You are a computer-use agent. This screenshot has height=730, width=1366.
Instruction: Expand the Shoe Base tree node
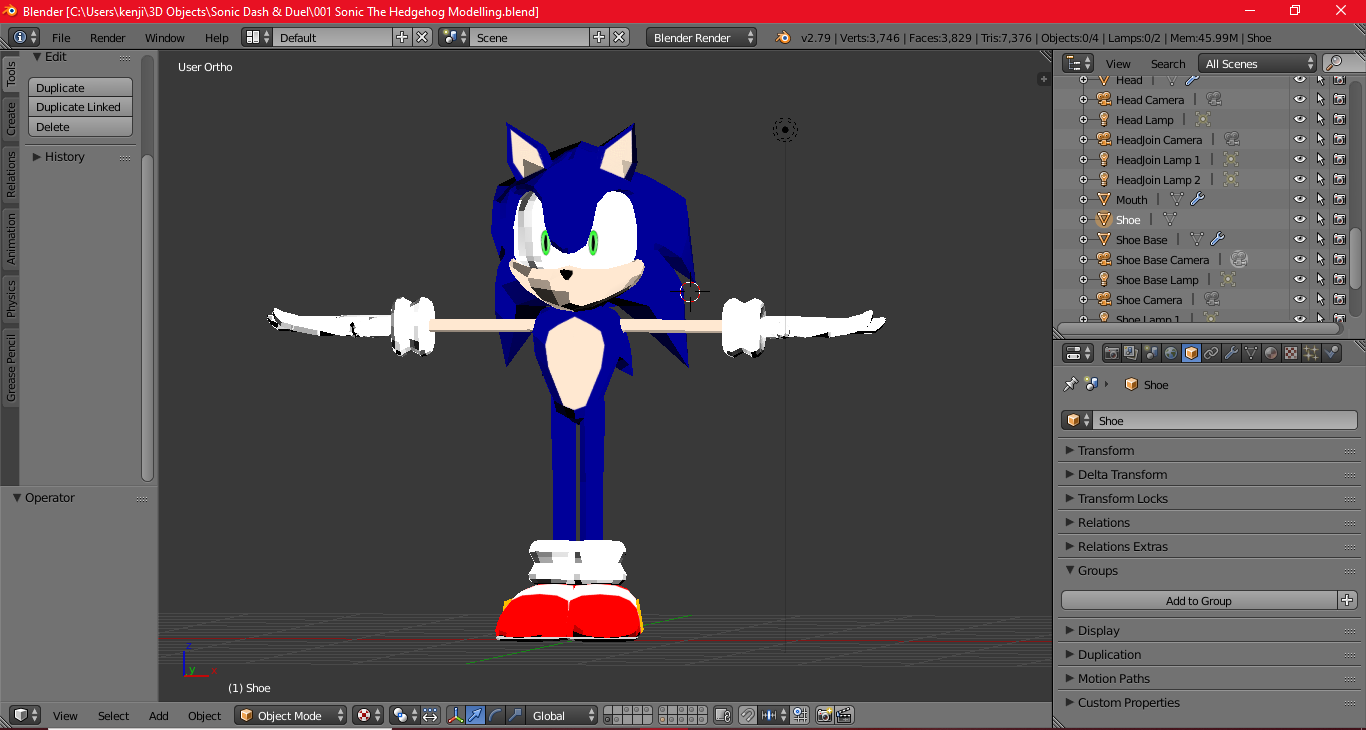[1083, 239]
